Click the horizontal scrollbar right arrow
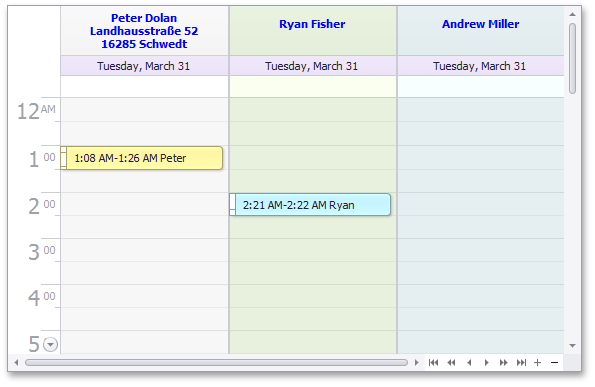 pyautogui.click(x=416, y=363)
